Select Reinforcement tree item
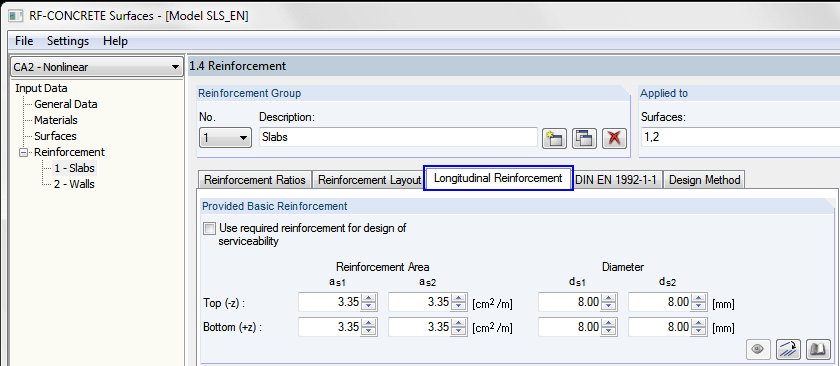 click(x=70, y=152)
